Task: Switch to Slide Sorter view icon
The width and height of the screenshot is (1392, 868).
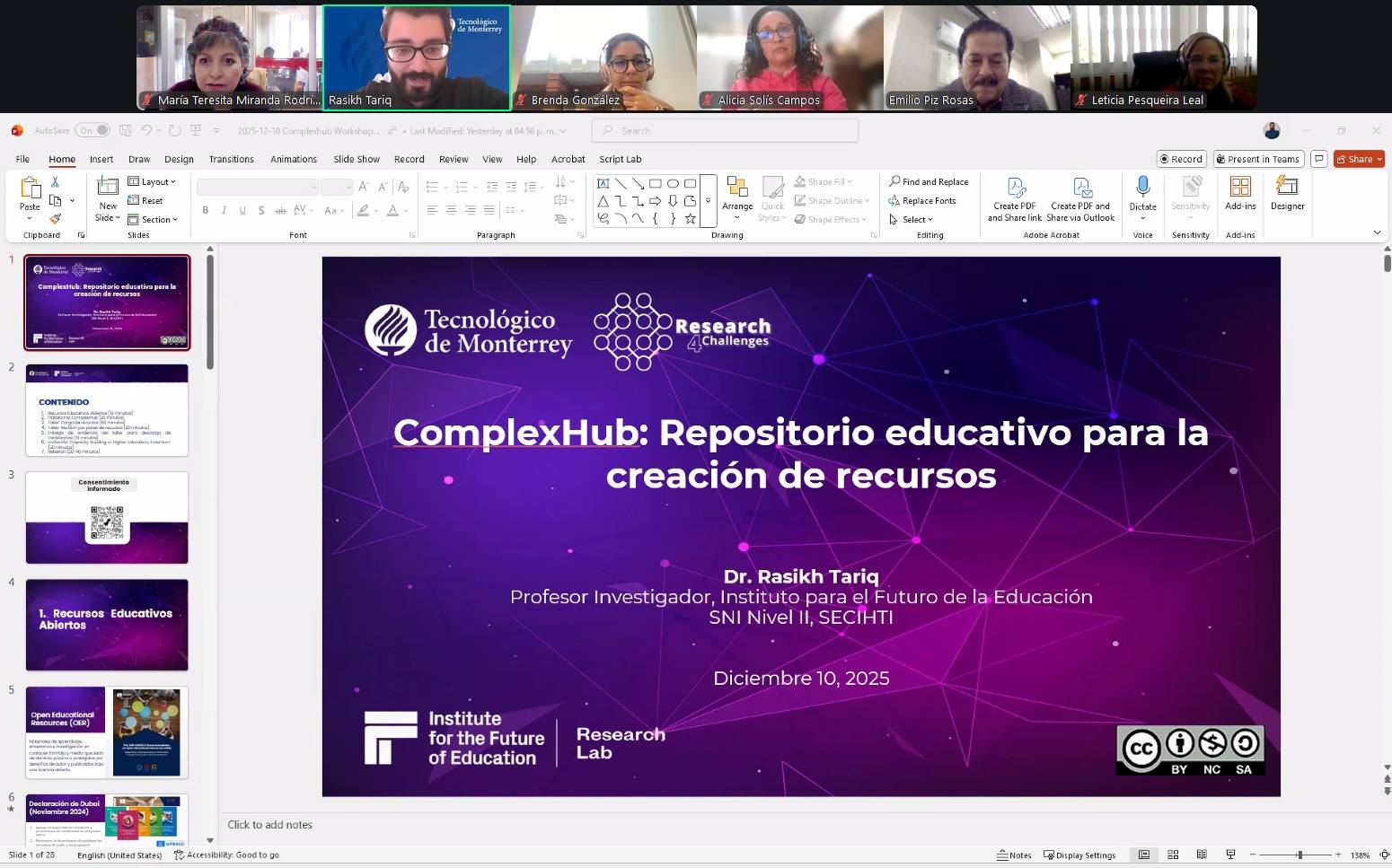Action: pyautogui.click(x=1173, y=855)
